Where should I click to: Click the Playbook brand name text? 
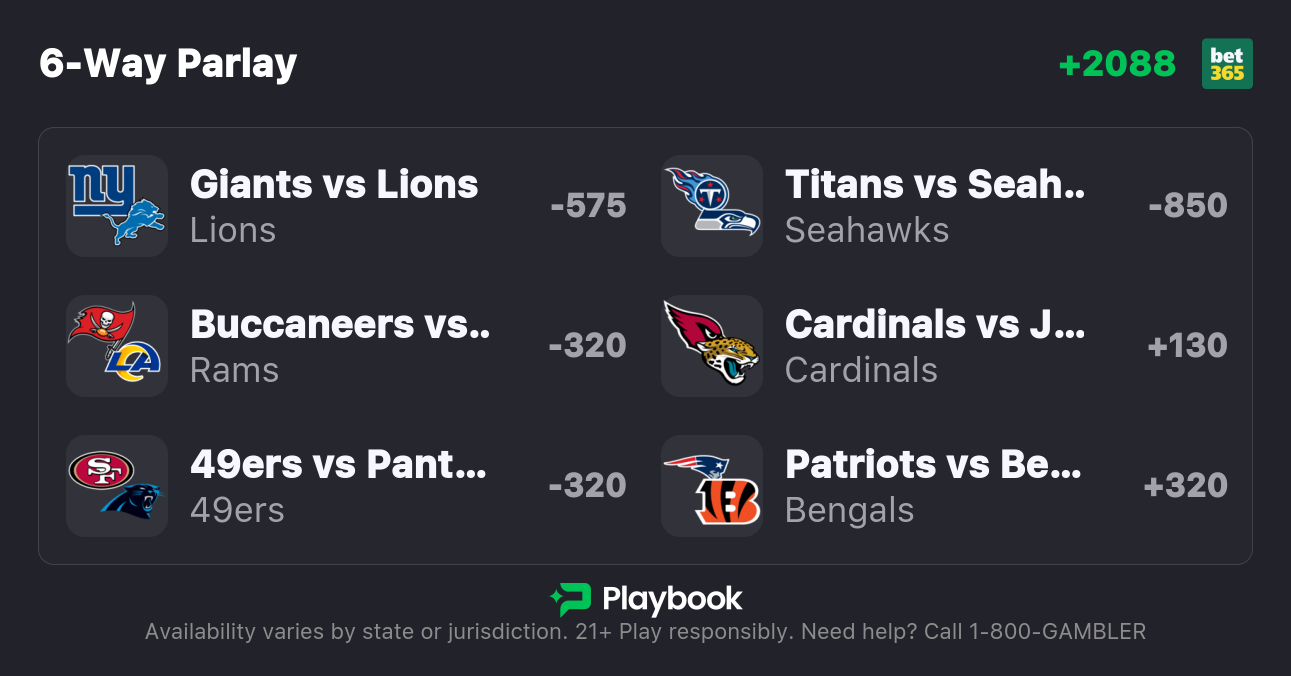(x=672, y=599)
